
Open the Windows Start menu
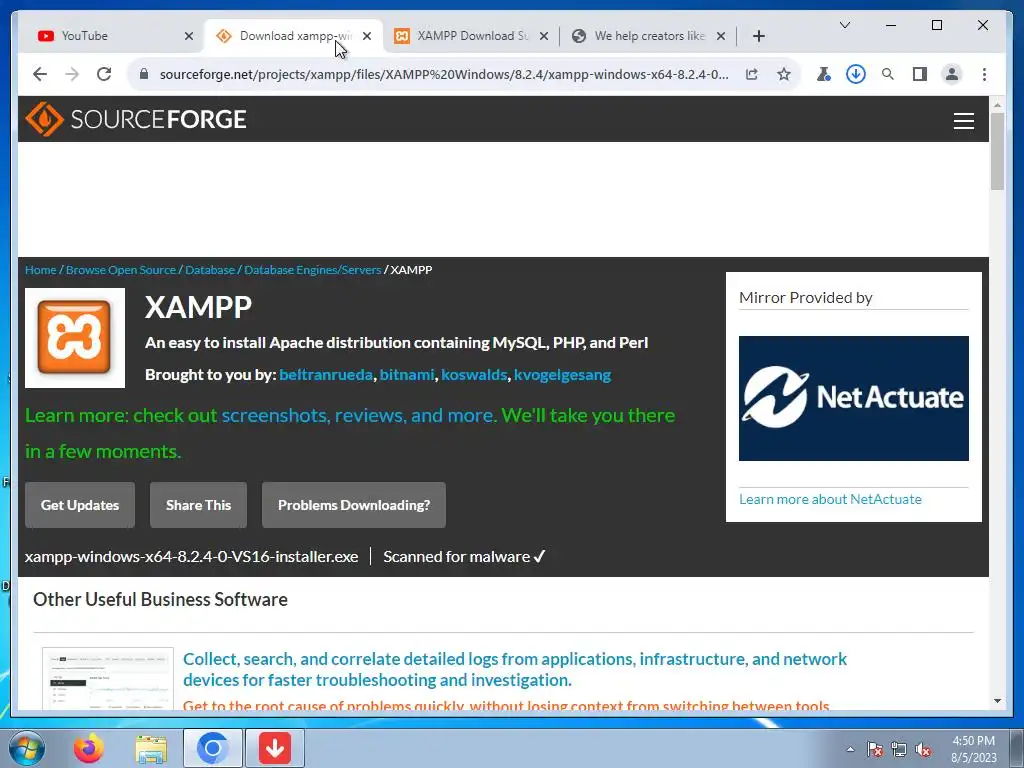(26, 748)
